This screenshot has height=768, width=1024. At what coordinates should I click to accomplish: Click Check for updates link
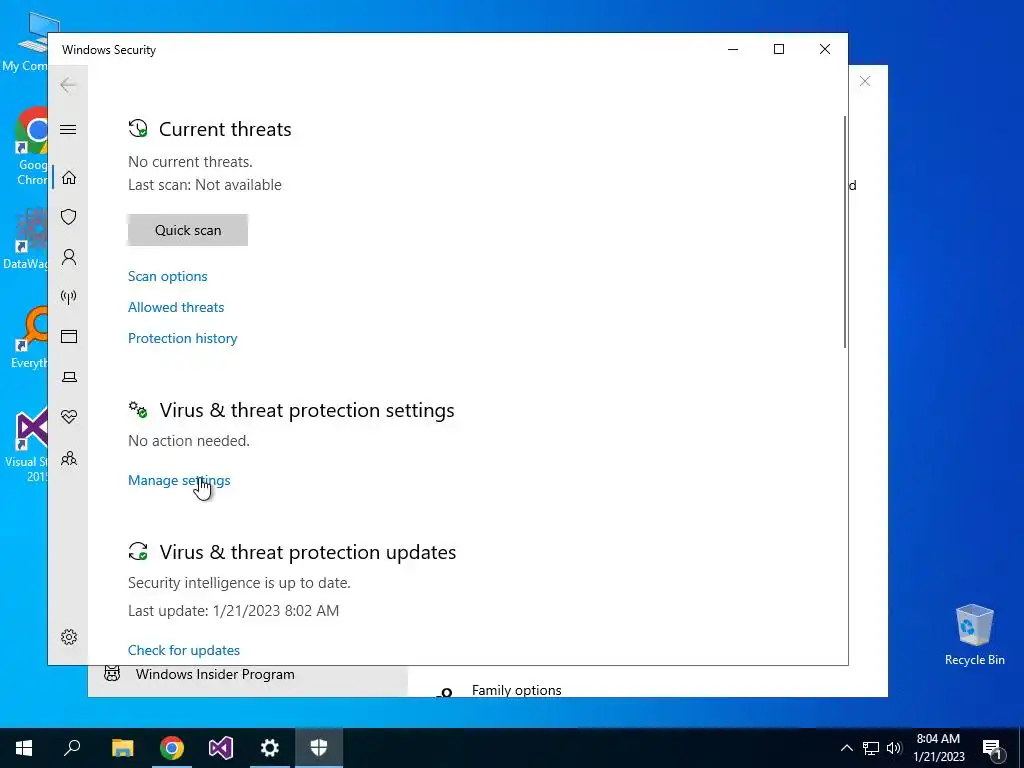(x=184, y=650)
